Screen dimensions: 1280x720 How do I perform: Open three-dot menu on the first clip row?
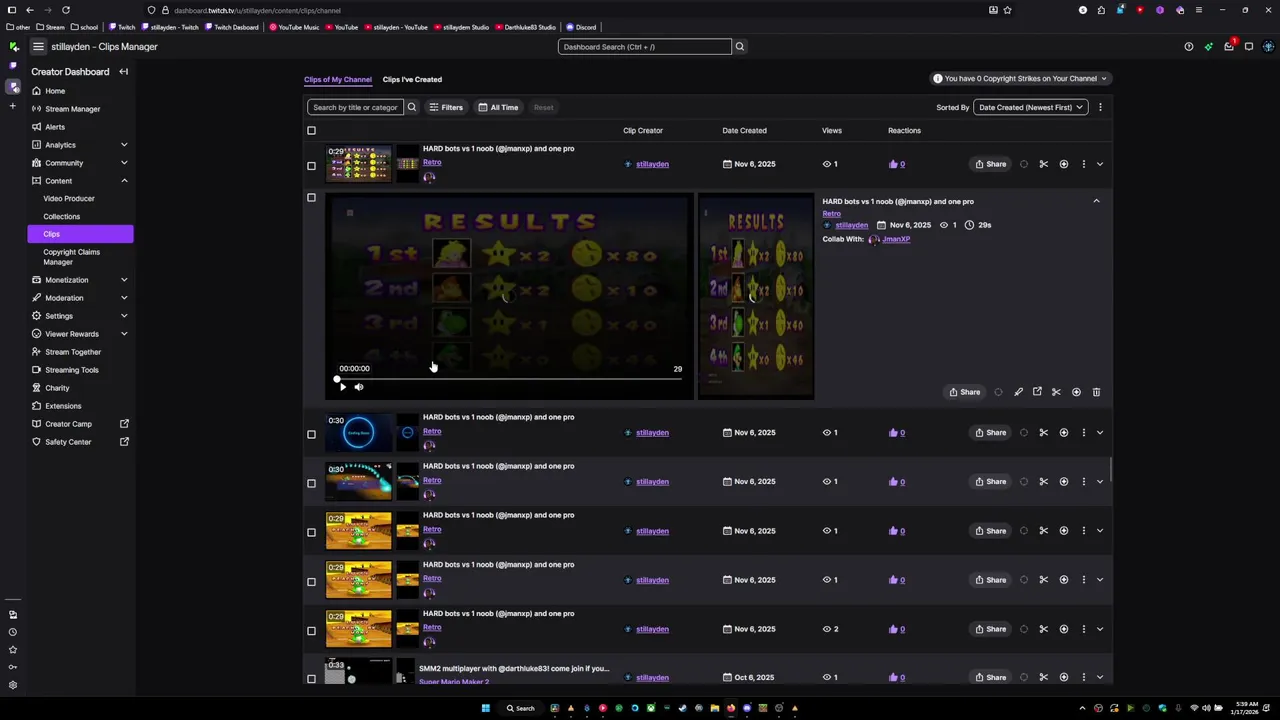(x=1083, y=164)
